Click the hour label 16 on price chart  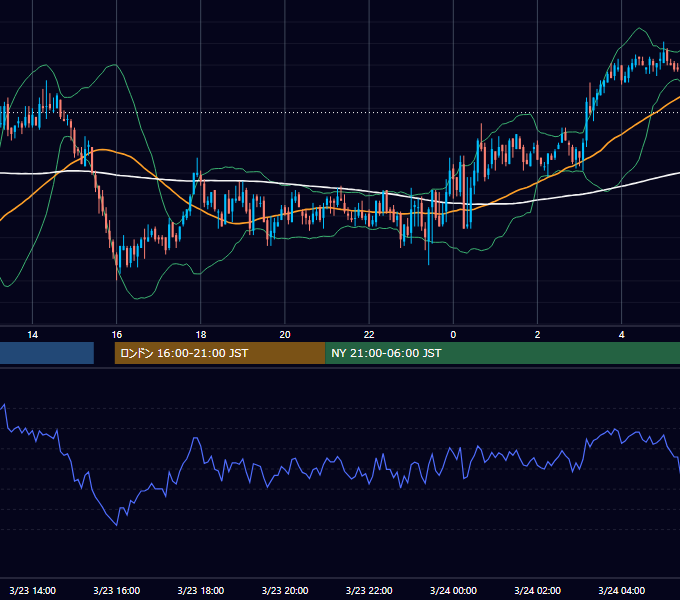pyautogui.click(x=117, y=335)
